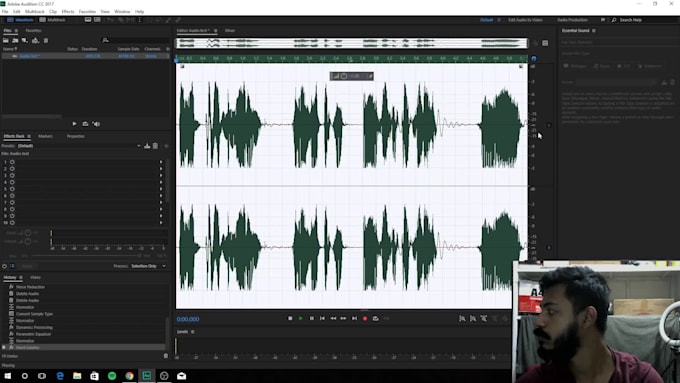The width and height of the screenshot is (680, 383).
Task: Select Convert Sample Type history entry
Action: tap(34, 314)
